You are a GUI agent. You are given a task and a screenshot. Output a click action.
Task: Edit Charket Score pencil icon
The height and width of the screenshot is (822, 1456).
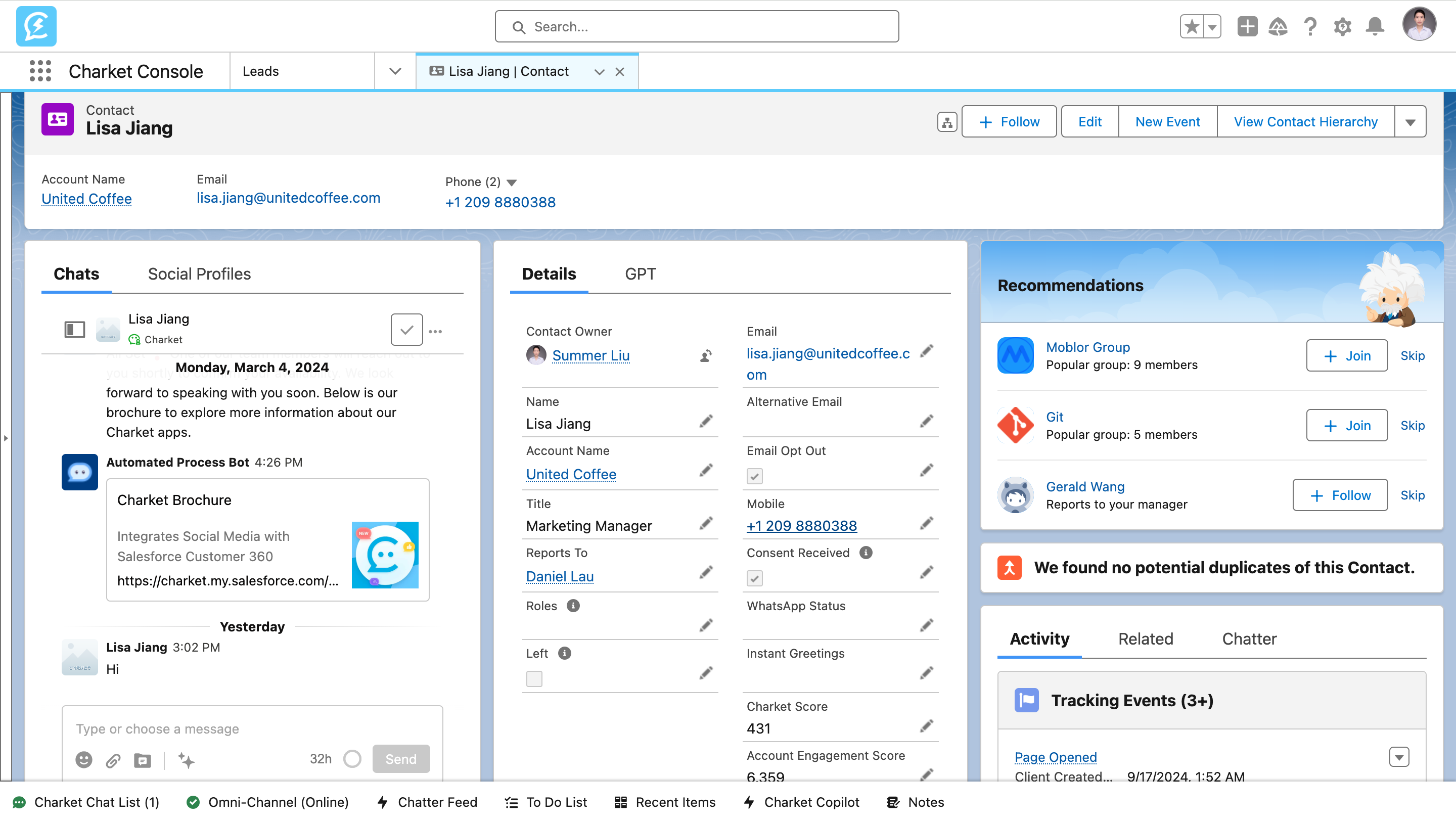click(x=926, y=726)
